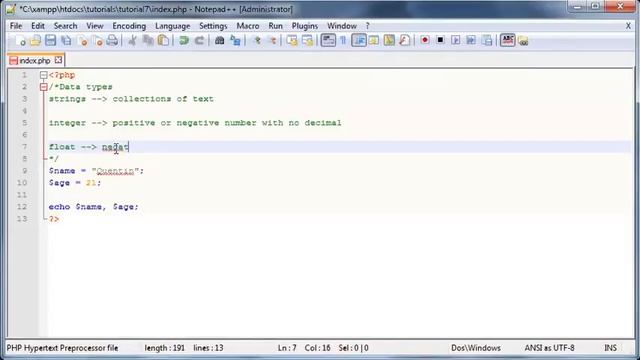Open the Settings menu
Viewport: 640px width, 360px height.
[213, 26]
